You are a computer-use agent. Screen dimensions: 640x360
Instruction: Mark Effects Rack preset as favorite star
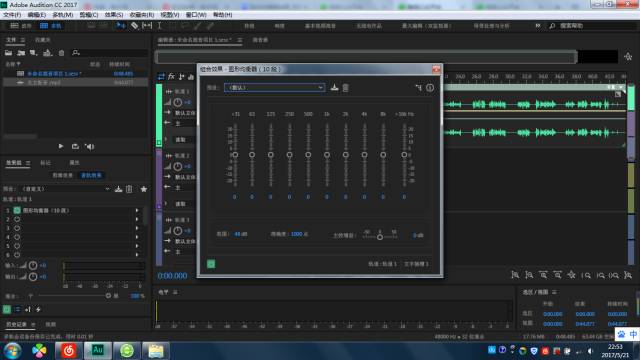144,189
